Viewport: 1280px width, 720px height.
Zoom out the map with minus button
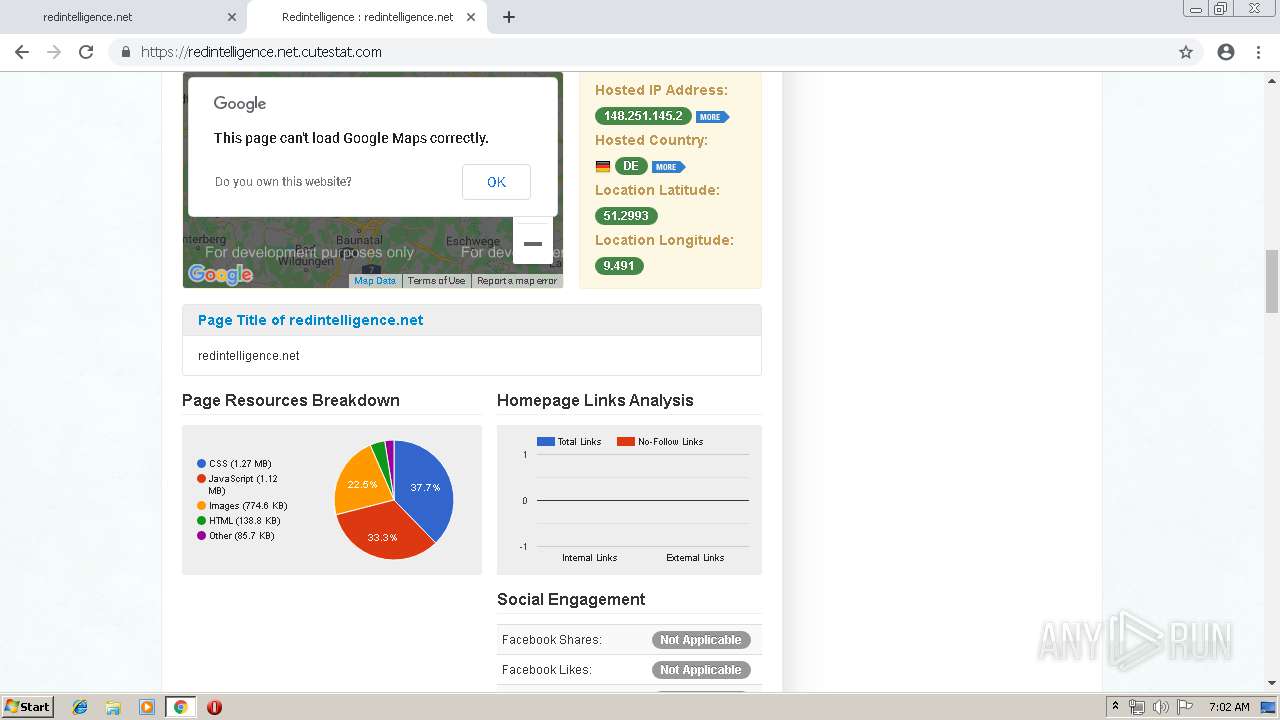coord(533,243)
